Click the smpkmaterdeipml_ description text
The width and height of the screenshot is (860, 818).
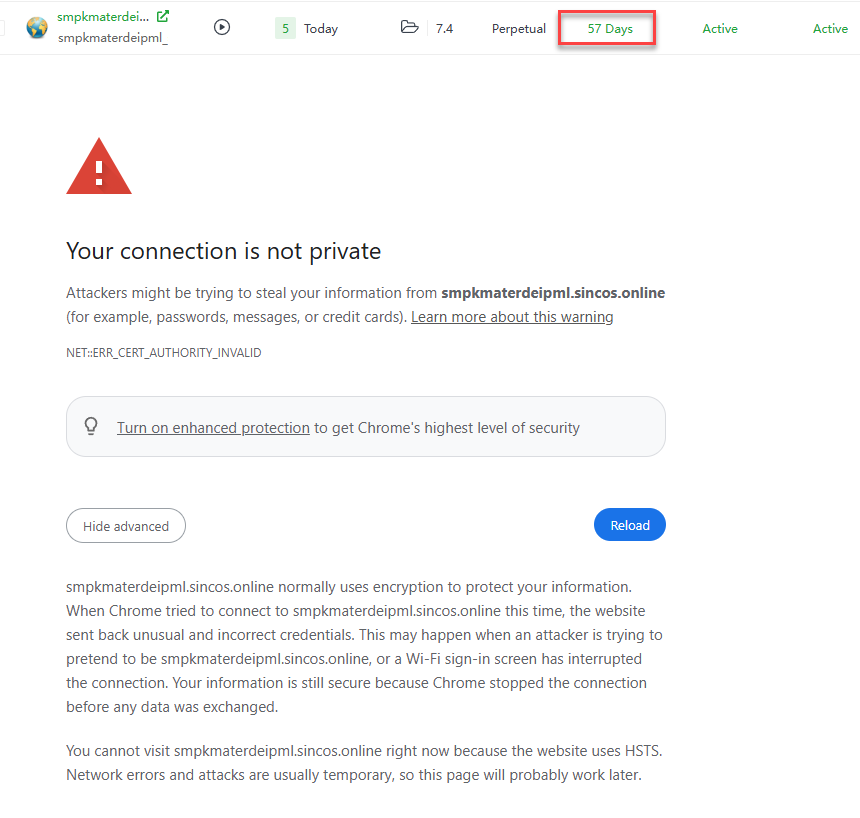pos(113,39)
